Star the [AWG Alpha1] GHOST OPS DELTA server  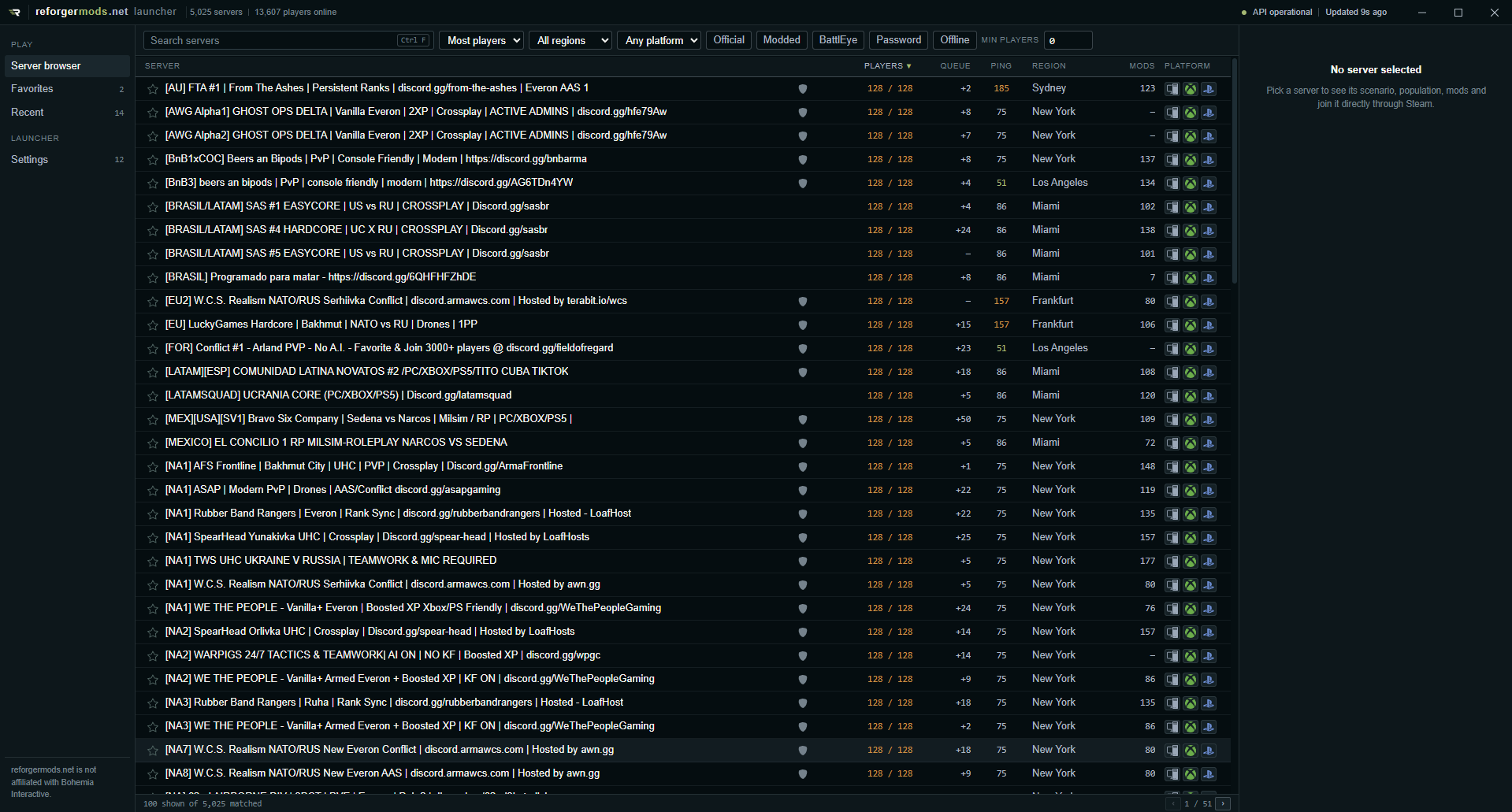click(153, 113)
